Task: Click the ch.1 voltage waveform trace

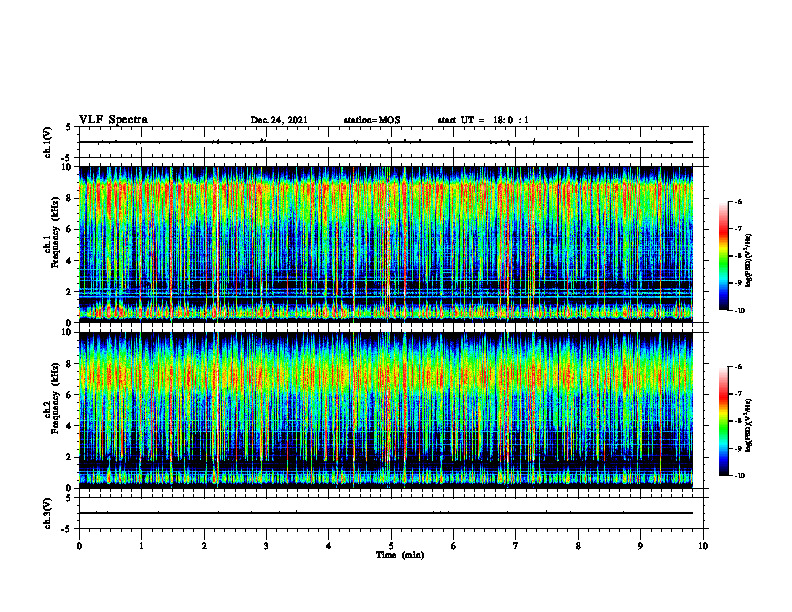Action: click(x=386, y=142)
